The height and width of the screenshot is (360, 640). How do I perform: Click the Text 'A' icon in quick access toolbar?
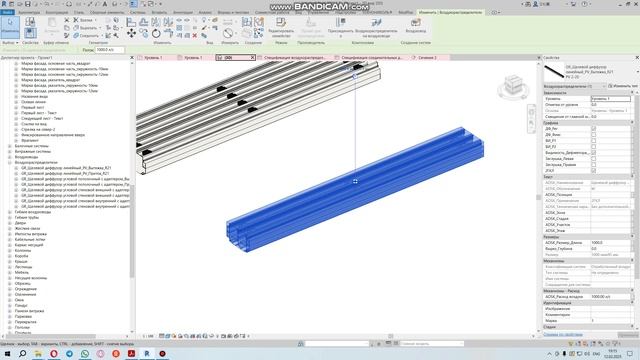pyautogui.click(x=105, y=4)
